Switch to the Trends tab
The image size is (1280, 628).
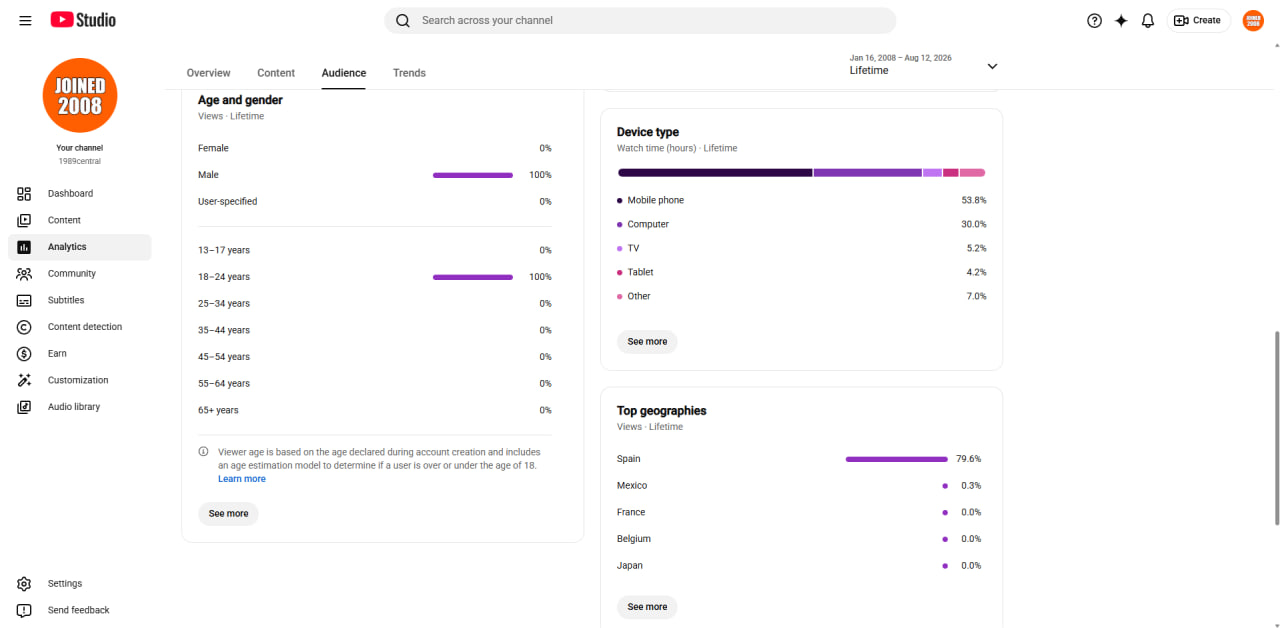pos(409,73)
